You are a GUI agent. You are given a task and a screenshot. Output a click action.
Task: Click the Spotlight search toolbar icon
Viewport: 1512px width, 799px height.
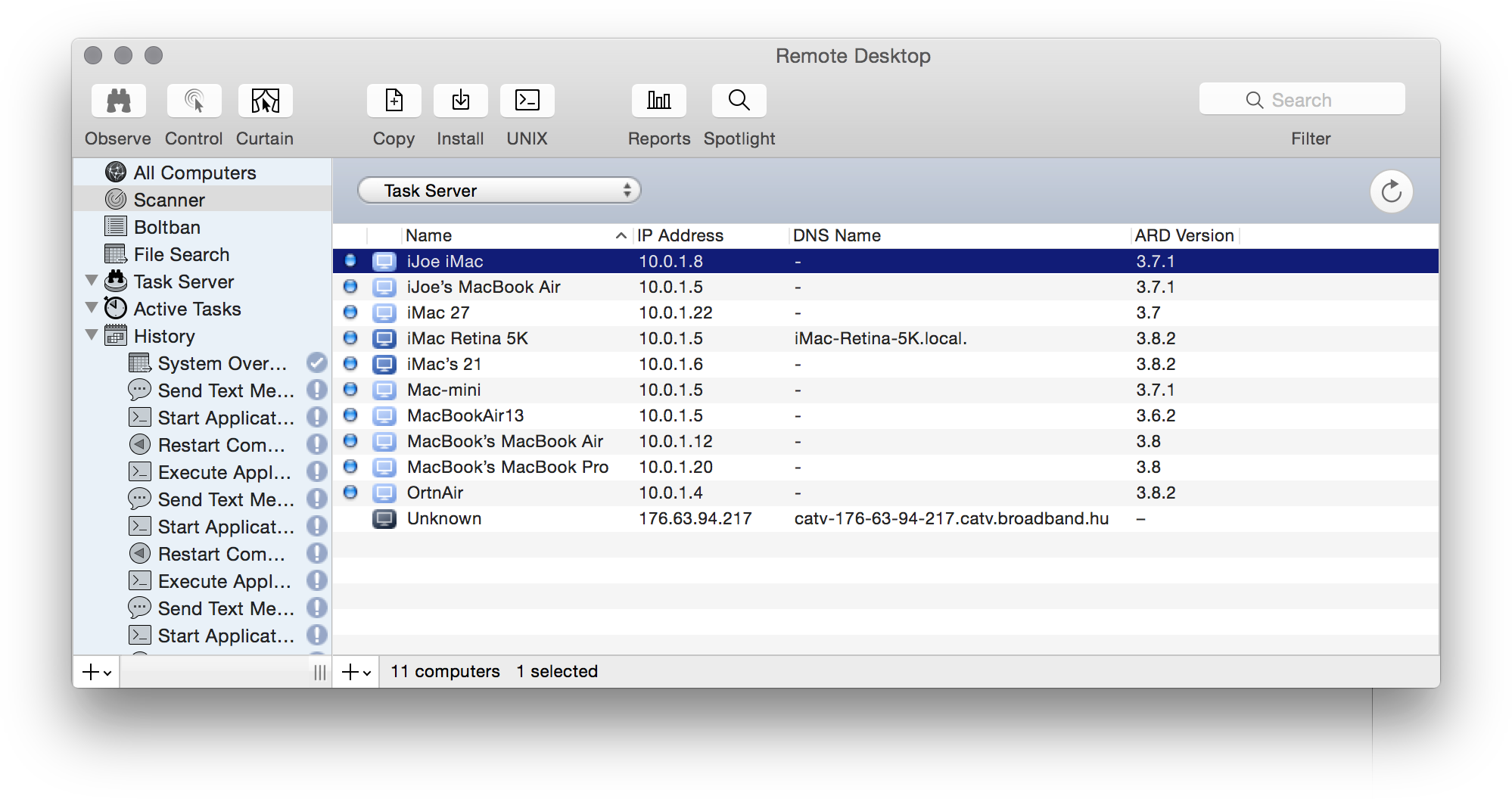(739, 101)
